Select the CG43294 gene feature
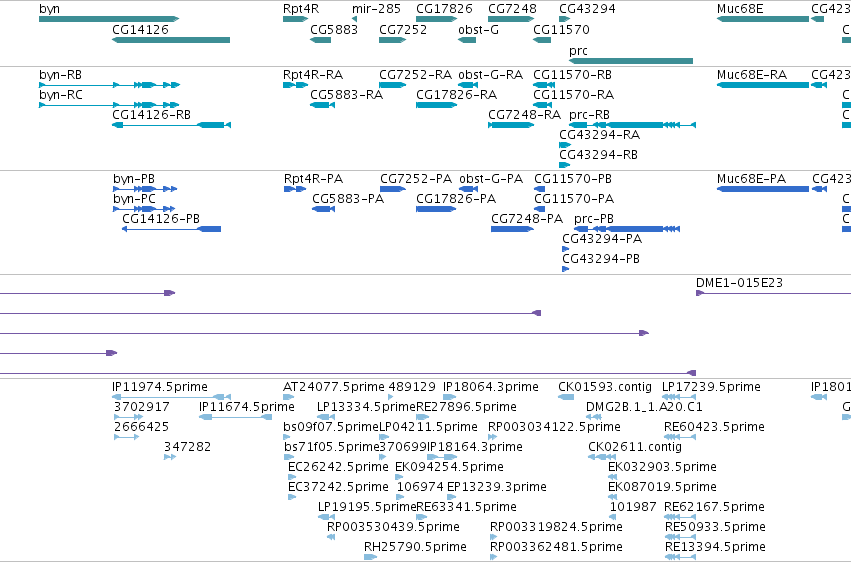 565,19
